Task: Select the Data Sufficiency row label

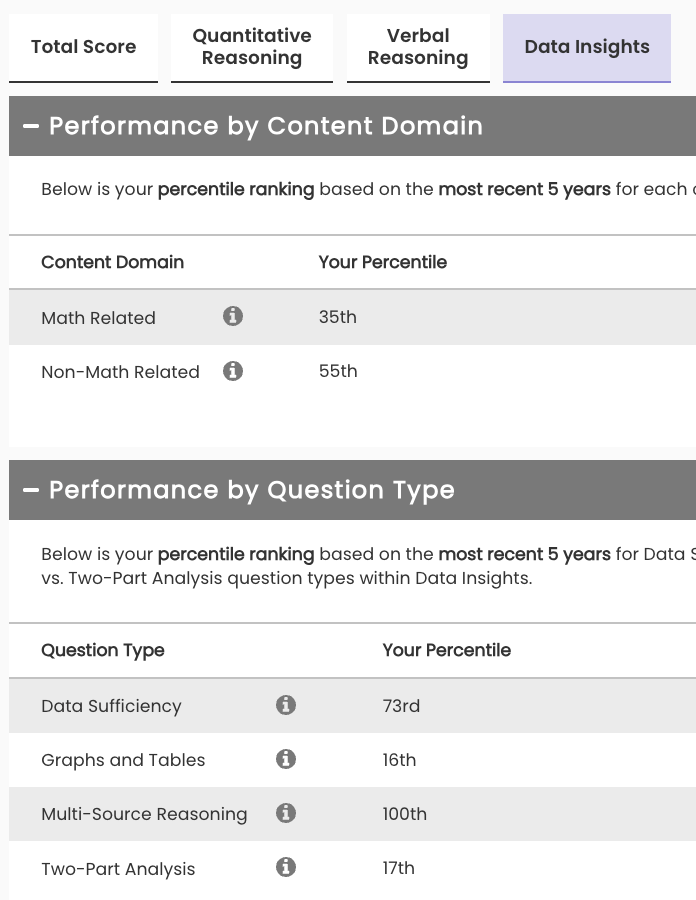Action: [111, 706]
